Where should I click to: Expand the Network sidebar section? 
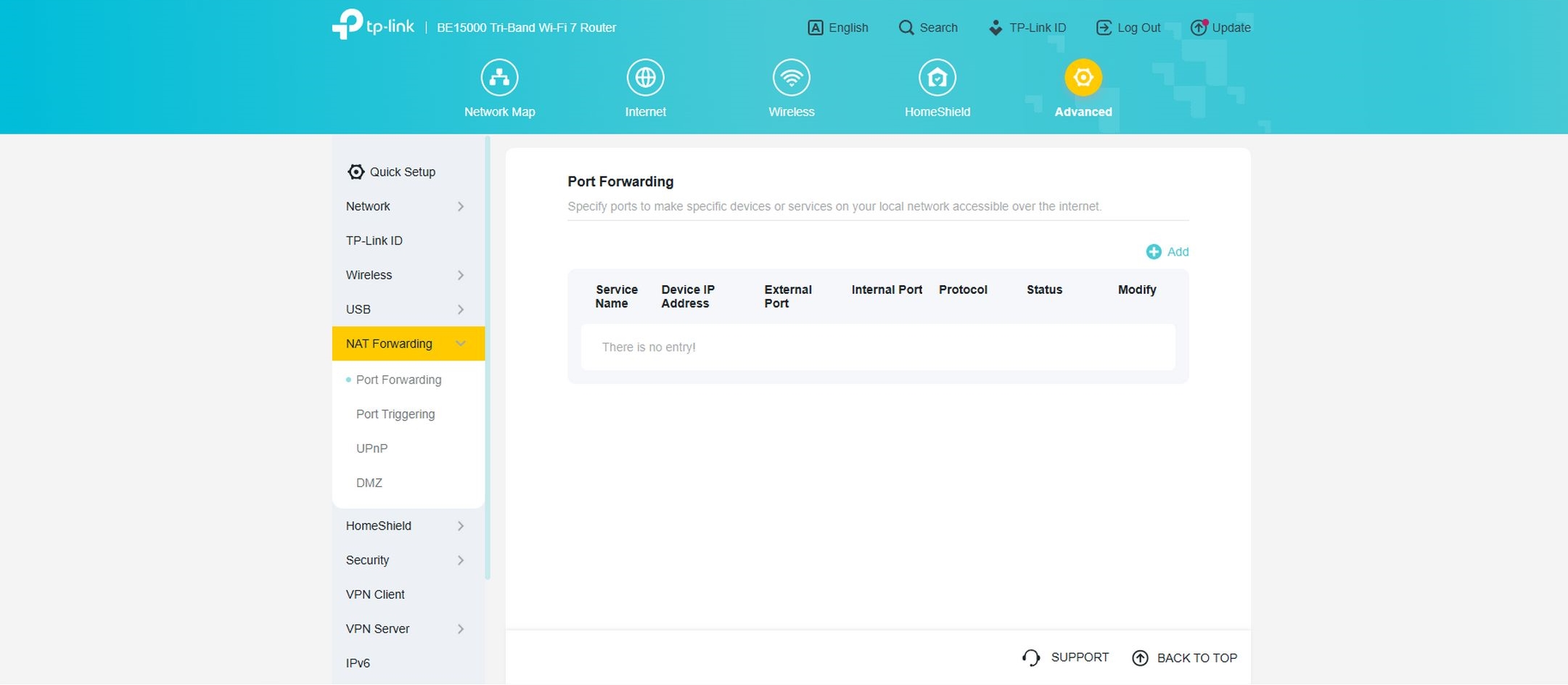click(x=405, y=207)
